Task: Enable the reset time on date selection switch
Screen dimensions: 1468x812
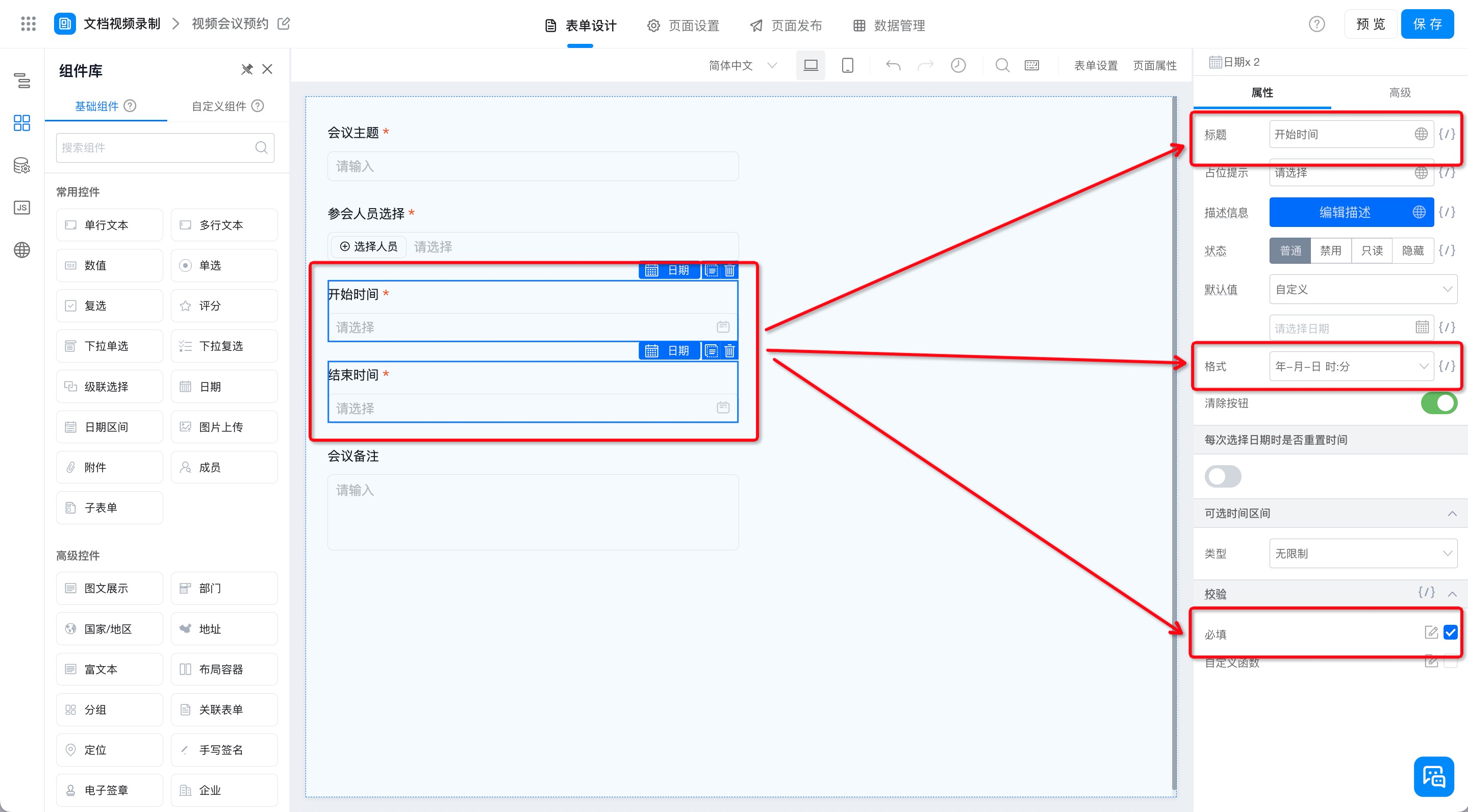Action: (x=1222, y=476)
